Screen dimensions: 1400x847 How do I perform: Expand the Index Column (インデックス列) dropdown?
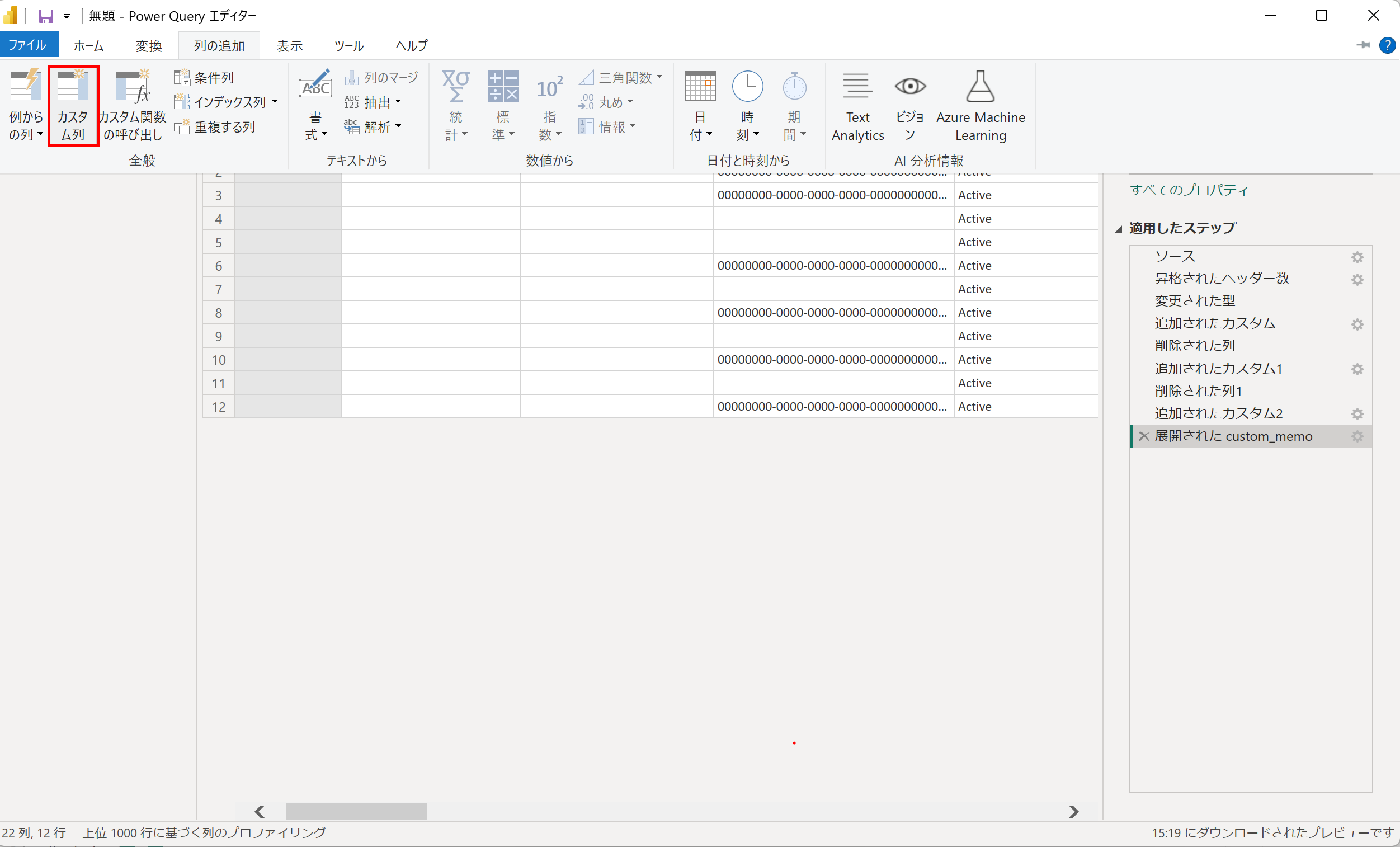tap(275, 102)
